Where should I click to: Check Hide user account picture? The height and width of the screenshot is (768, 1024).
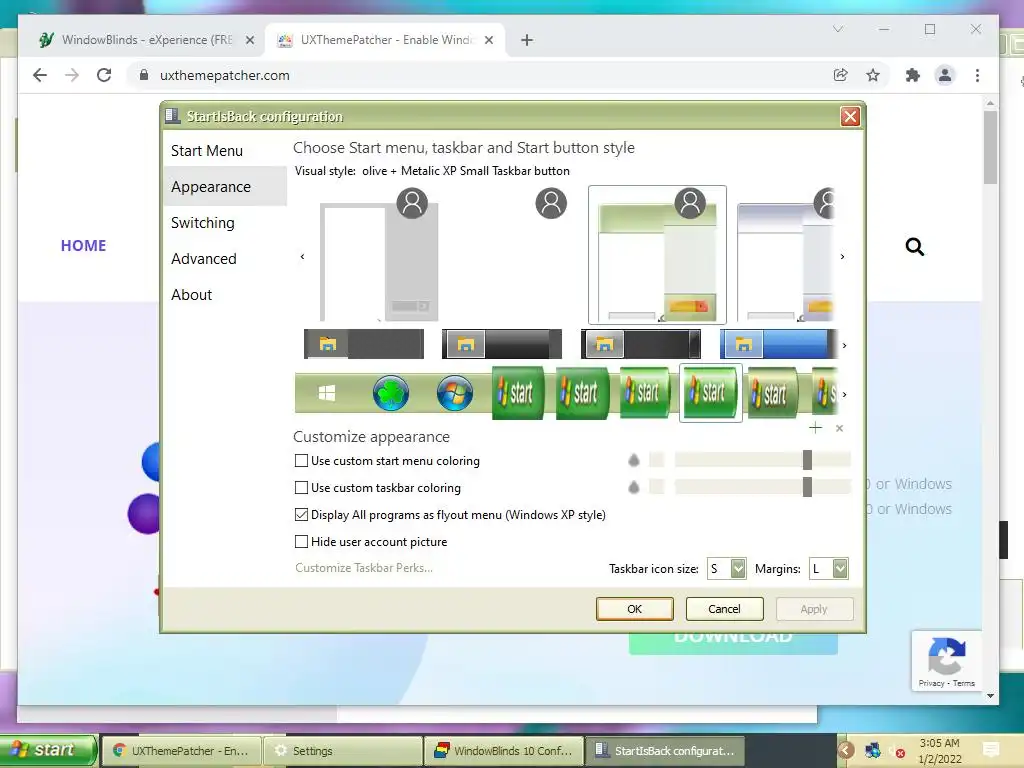pos(301,541)
